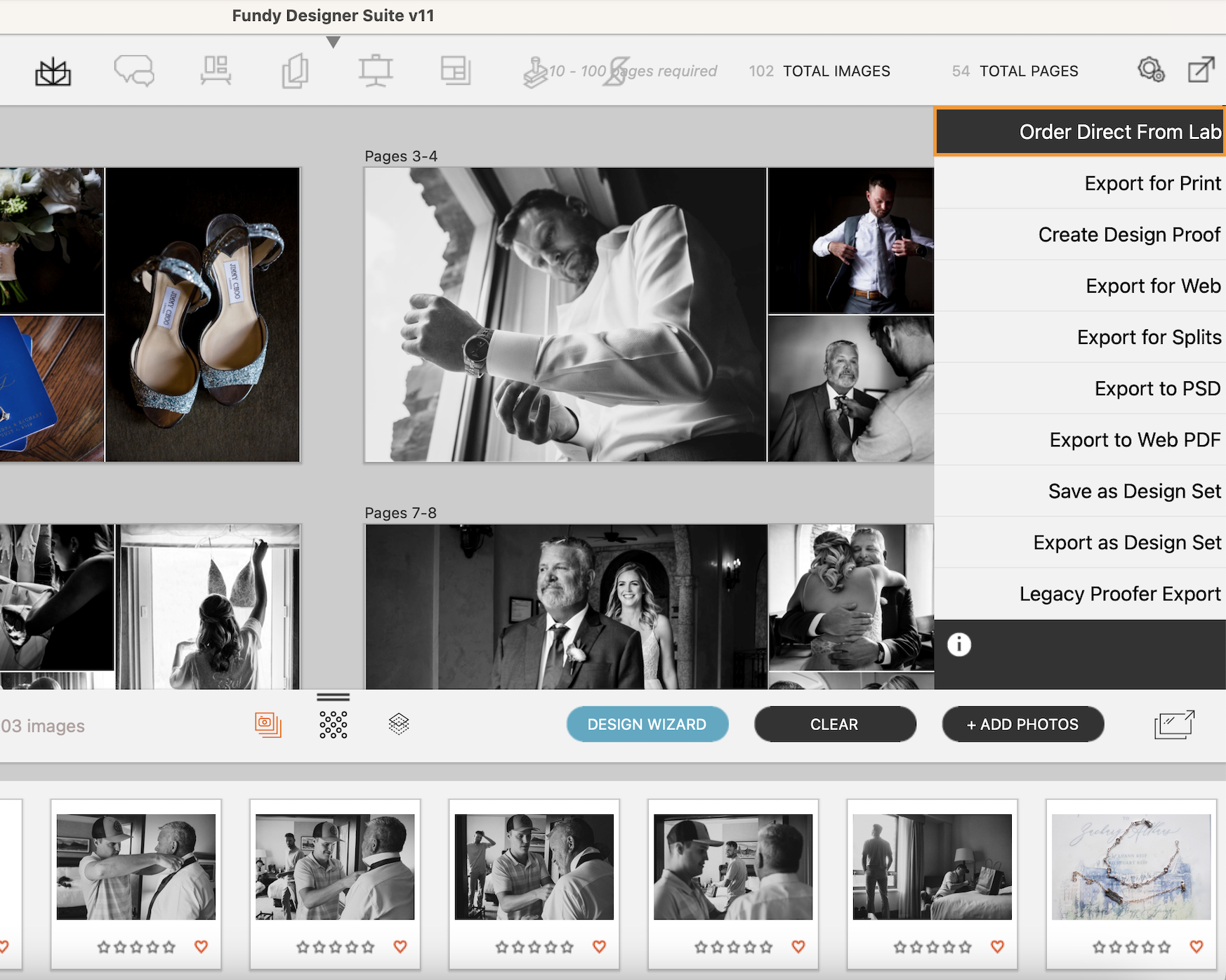This screenshot has height=980, width=1226.
Task: Click the 102 Total Images text
Action: 819,71
